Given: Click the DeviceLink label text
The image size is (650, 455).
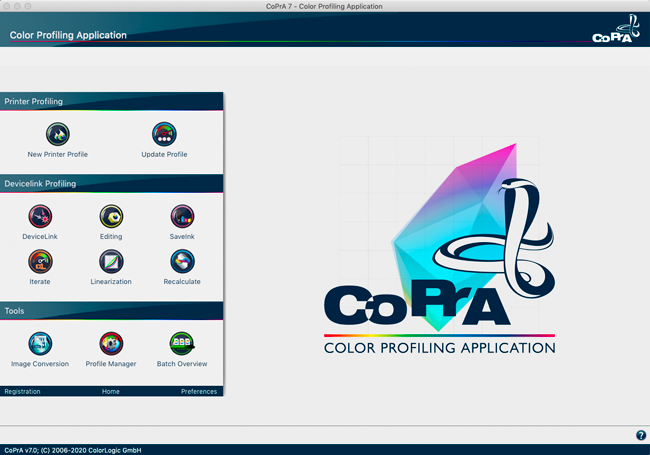Looking at the screenshot, I should [x=40, y=236].
